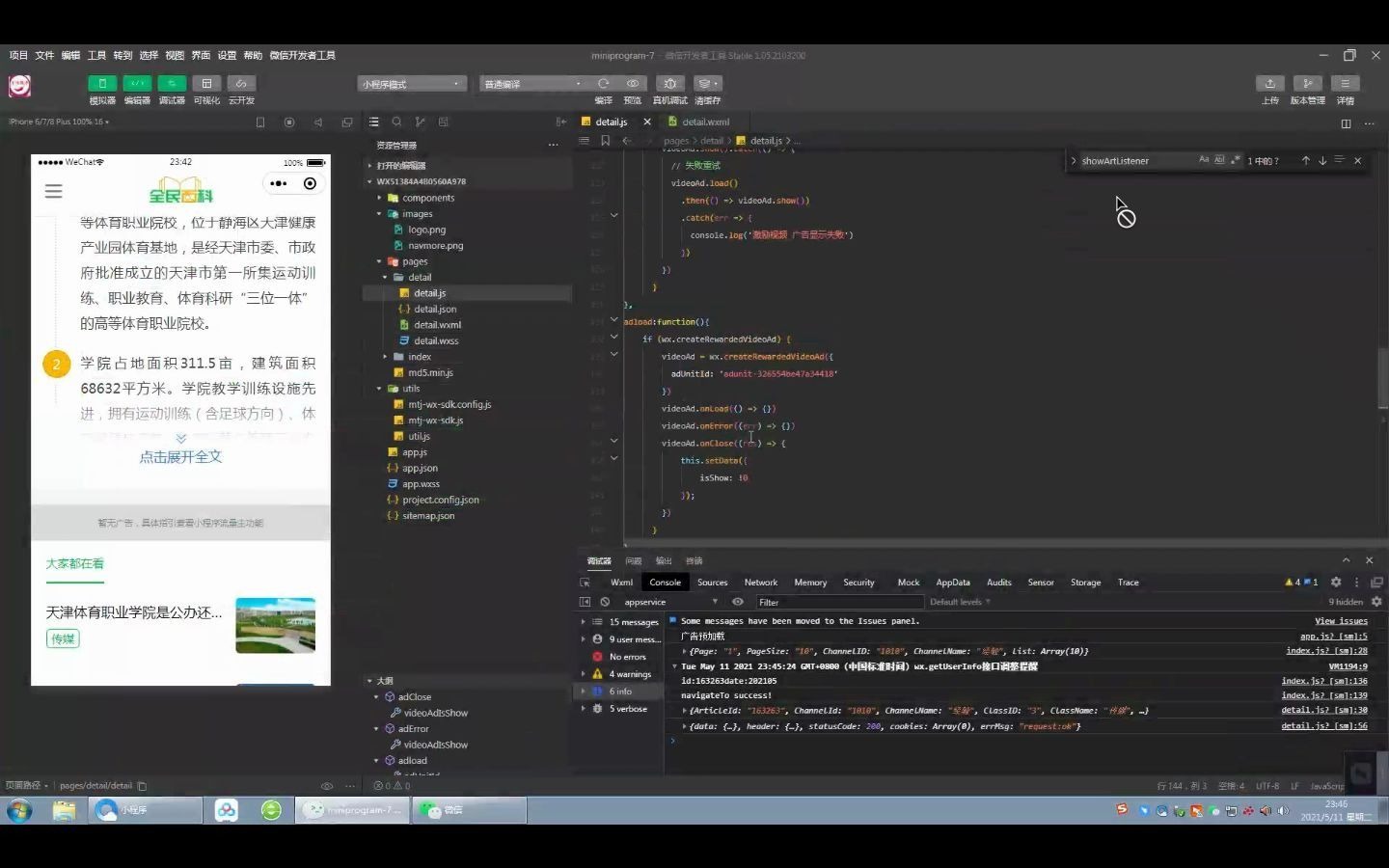Switch to the Wxml tab in devtools
The height and width of the screenshot is (868, 1389).
(x=622, y=583)
